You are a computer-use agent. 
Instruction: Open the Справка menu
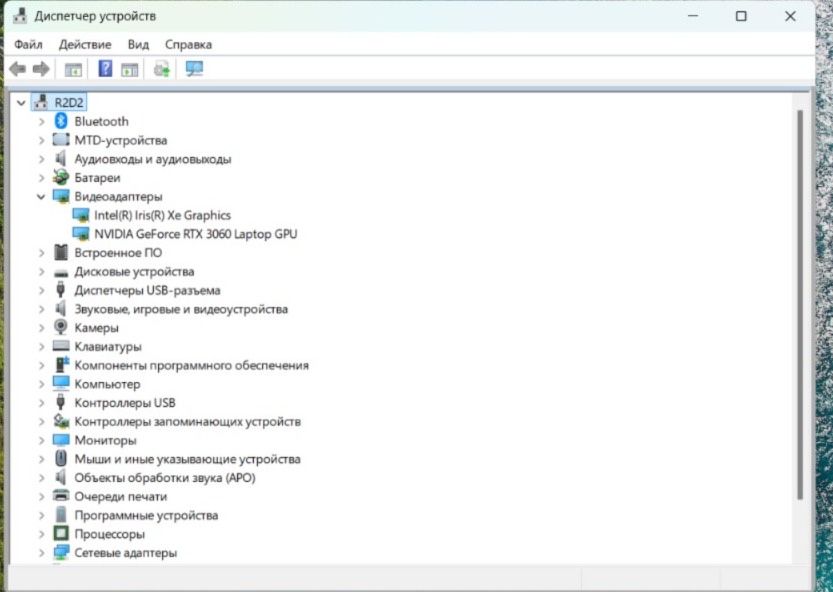coord(188,45)
